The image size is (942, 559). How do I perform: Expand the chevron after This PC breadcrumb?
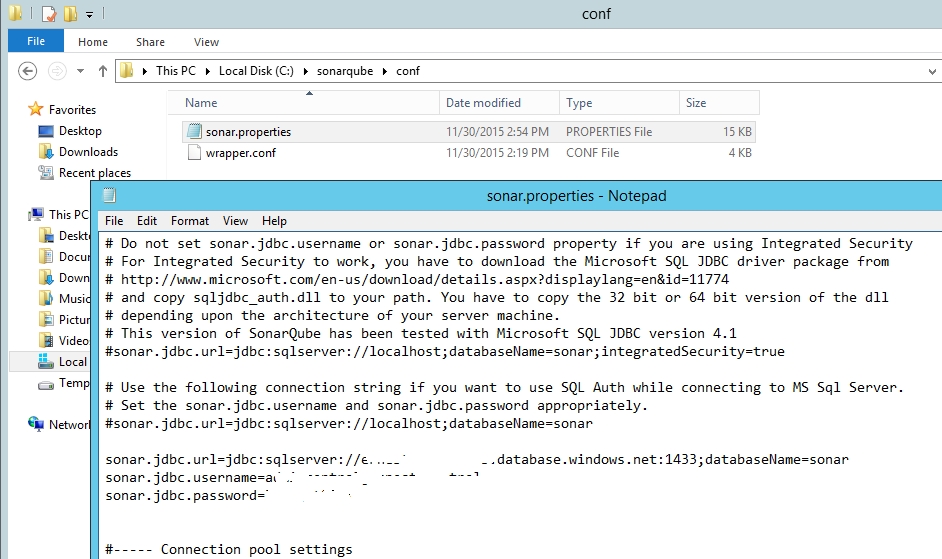point(207,71)
